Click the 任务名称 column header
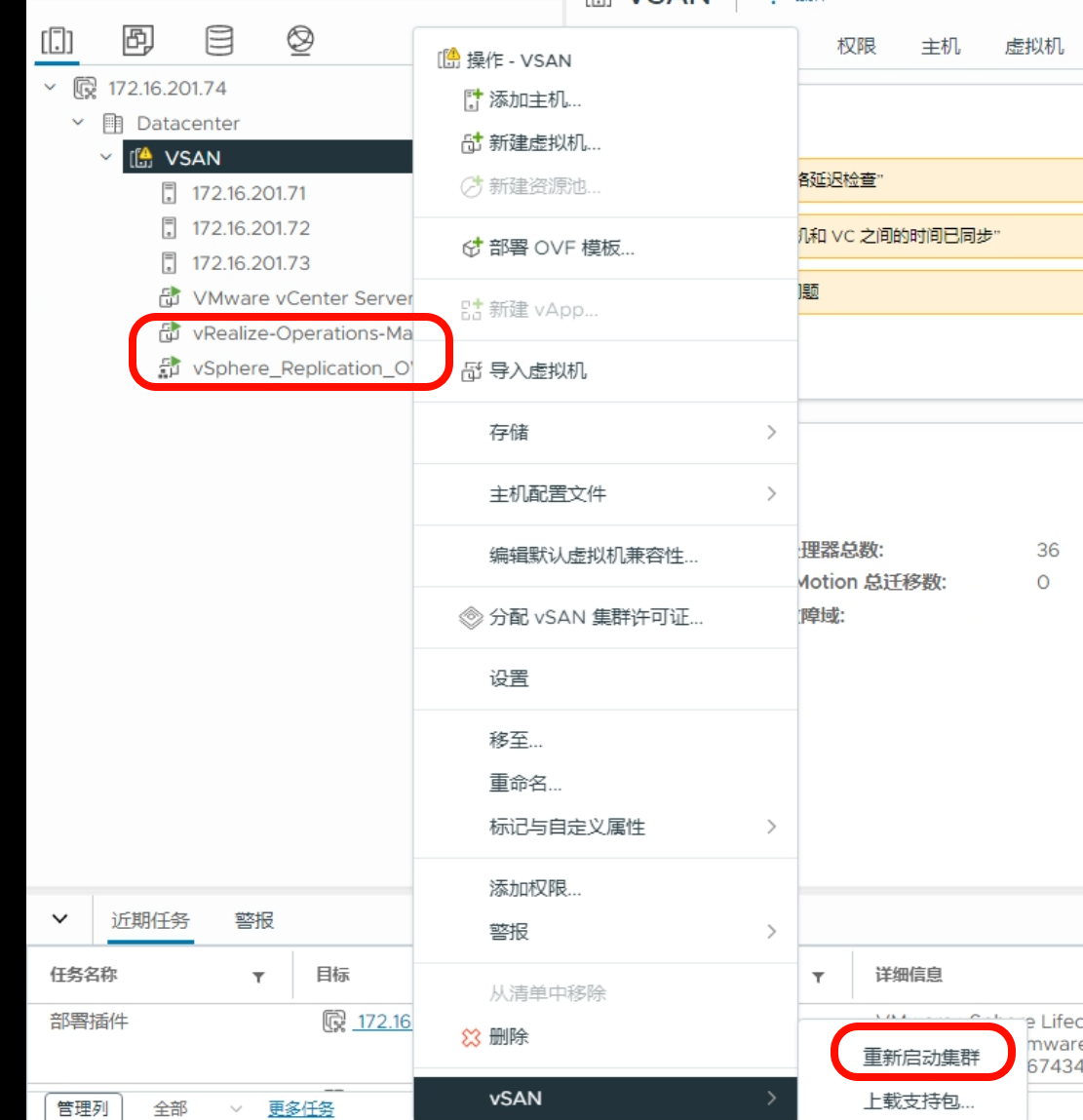Screen dimensions: 1083x1120 [84, 975]
